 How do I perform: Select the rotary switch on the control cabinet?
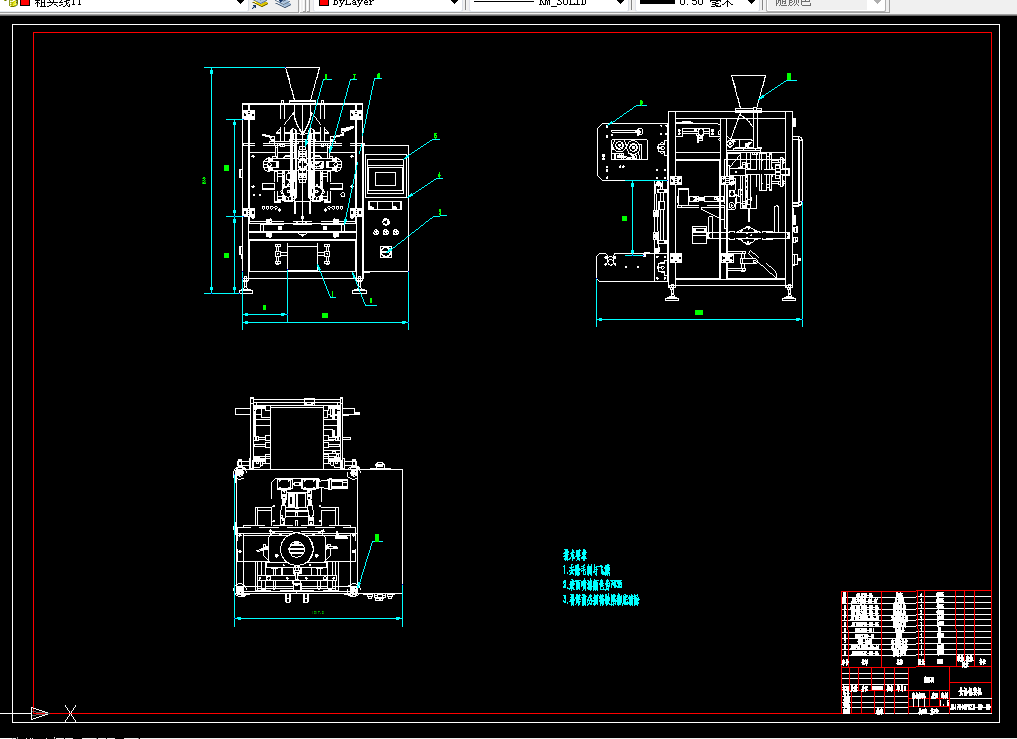[x=385, y=250]
